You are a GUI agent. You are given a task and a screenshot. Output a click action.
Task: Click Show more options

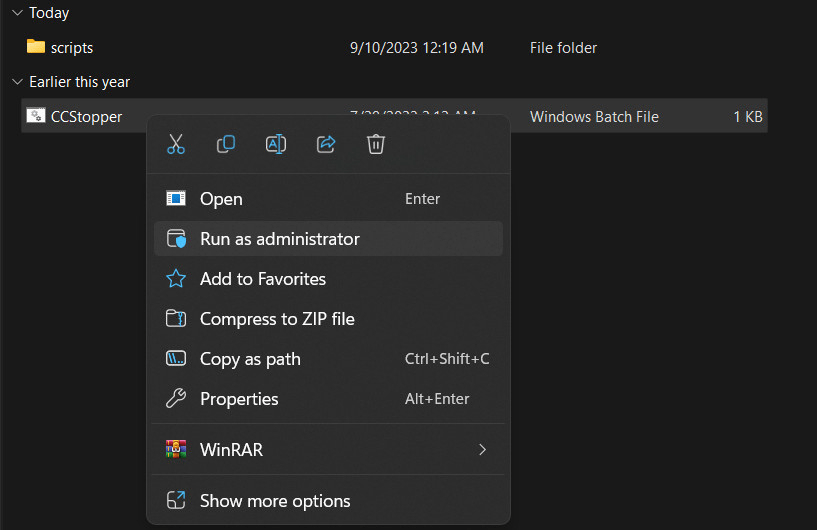(x=275, y=501)
